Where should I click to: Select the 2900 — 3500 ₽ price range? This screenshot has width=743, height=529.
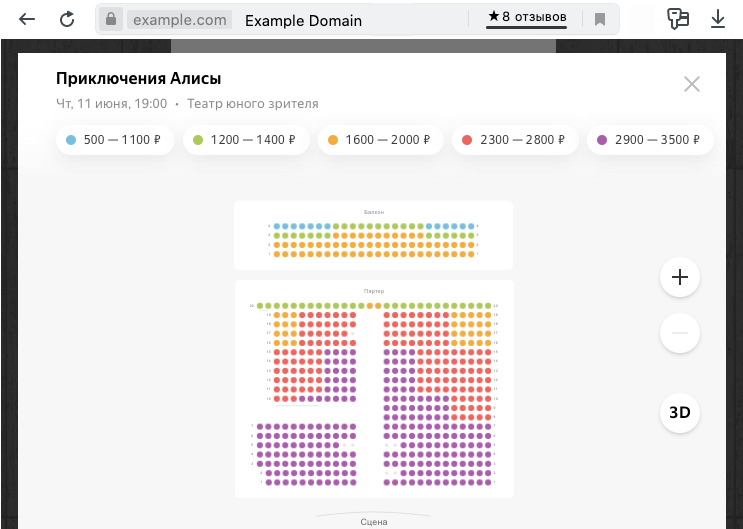coord(650,140)
